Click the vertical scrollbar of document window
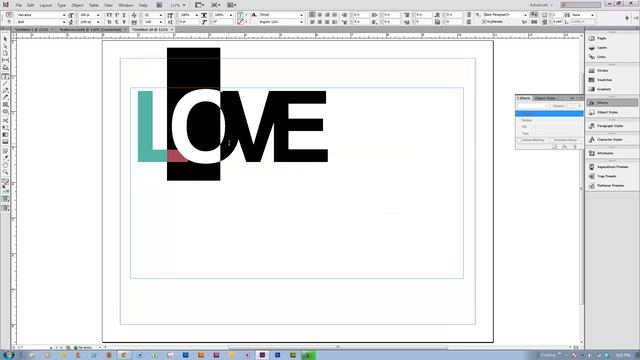The width and height of the screenshot is (640, 360). coord(581,188)
